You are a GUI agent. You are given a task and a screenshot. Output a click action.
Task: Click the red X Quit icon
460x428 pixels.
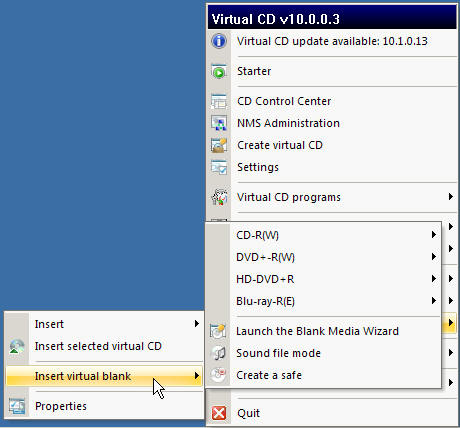pyautogui.click(x=219, y=413)
